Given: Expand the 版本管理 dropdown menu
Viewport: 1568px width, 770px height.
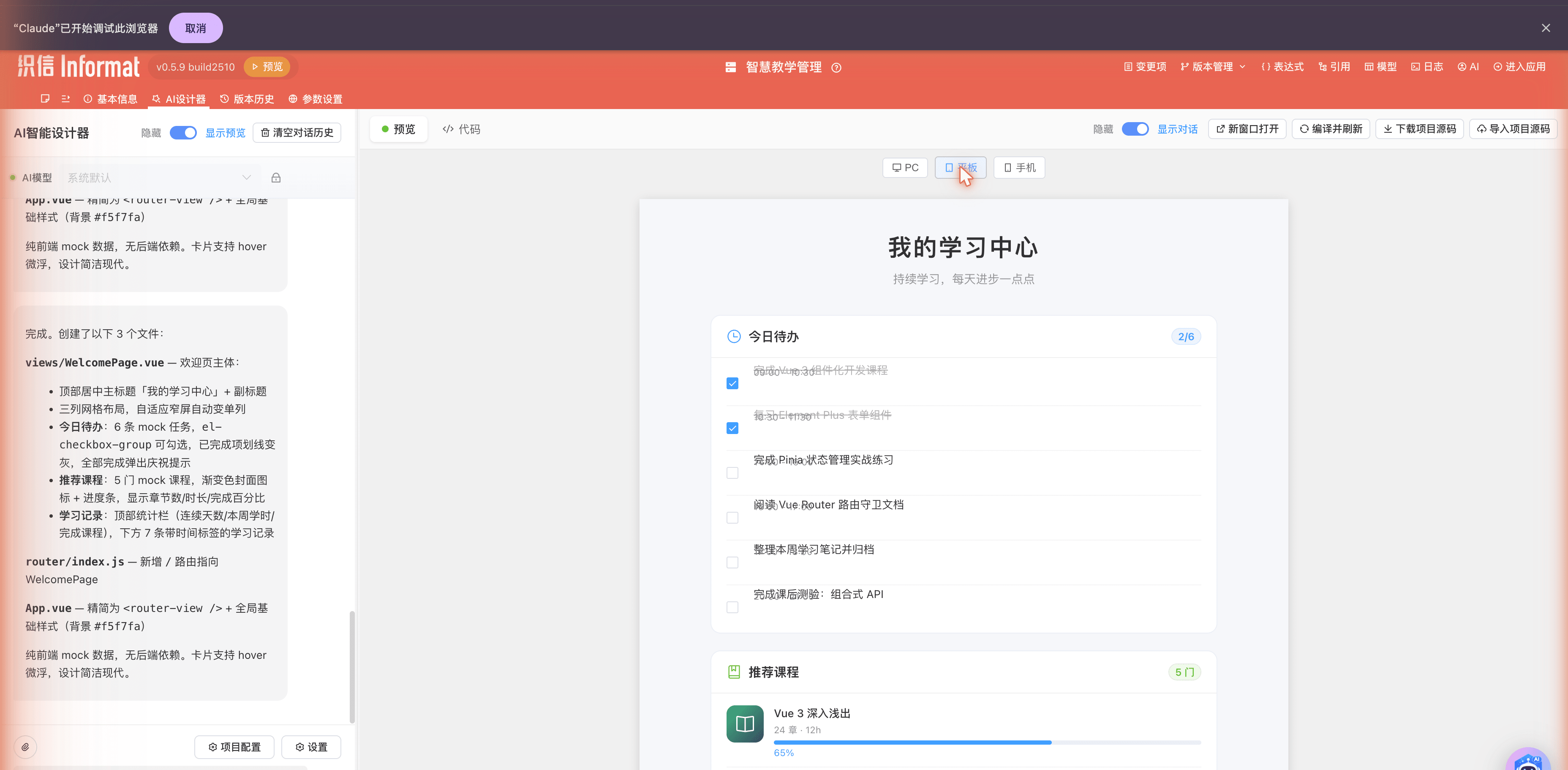Looking at the screenshot, I should coord(1213,67).
